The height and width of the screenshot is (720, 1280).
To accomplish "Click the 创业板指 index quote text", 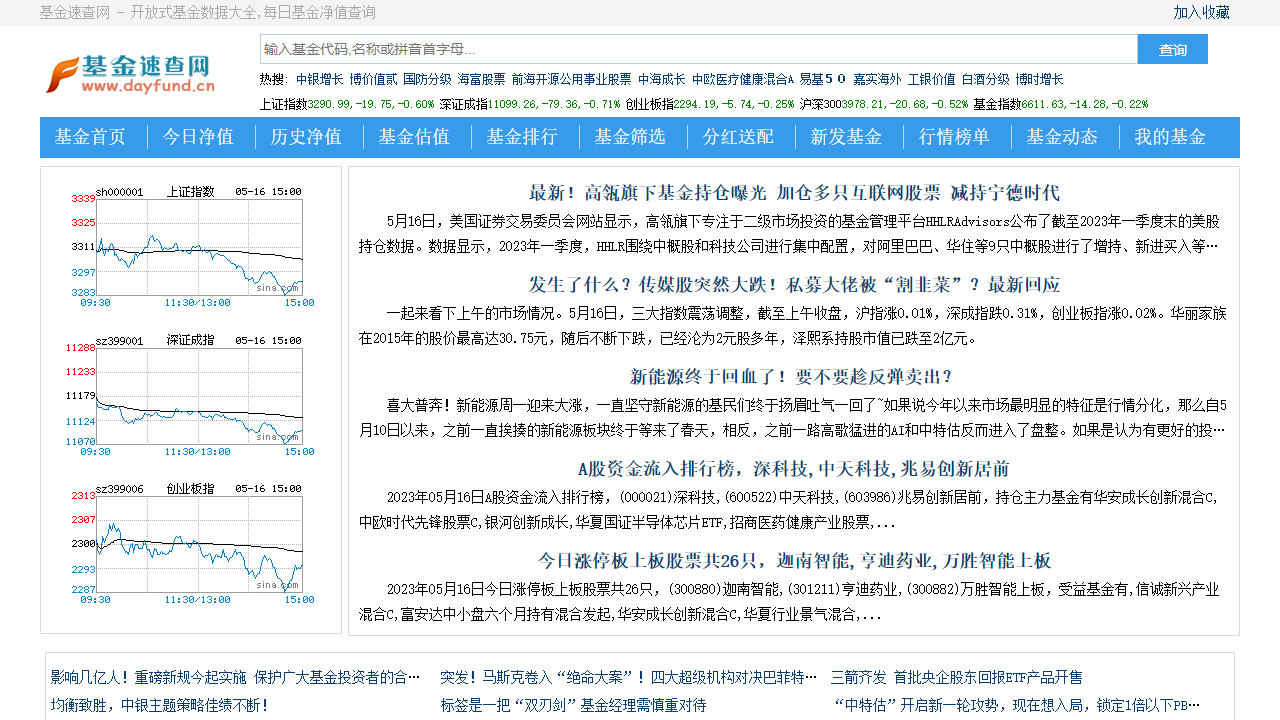I will pyautogui.click(x=710, y=103).
